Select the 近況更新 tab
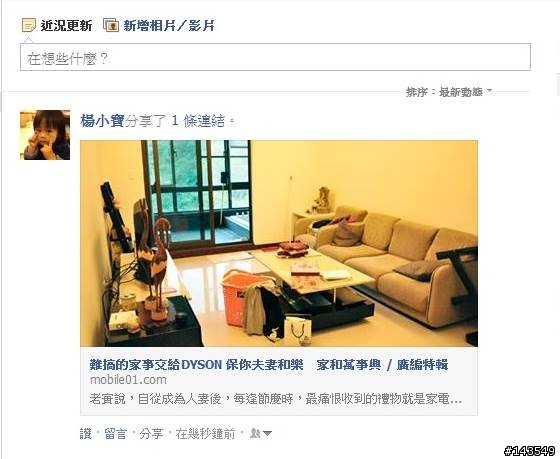560x459 pixels. 66,26
